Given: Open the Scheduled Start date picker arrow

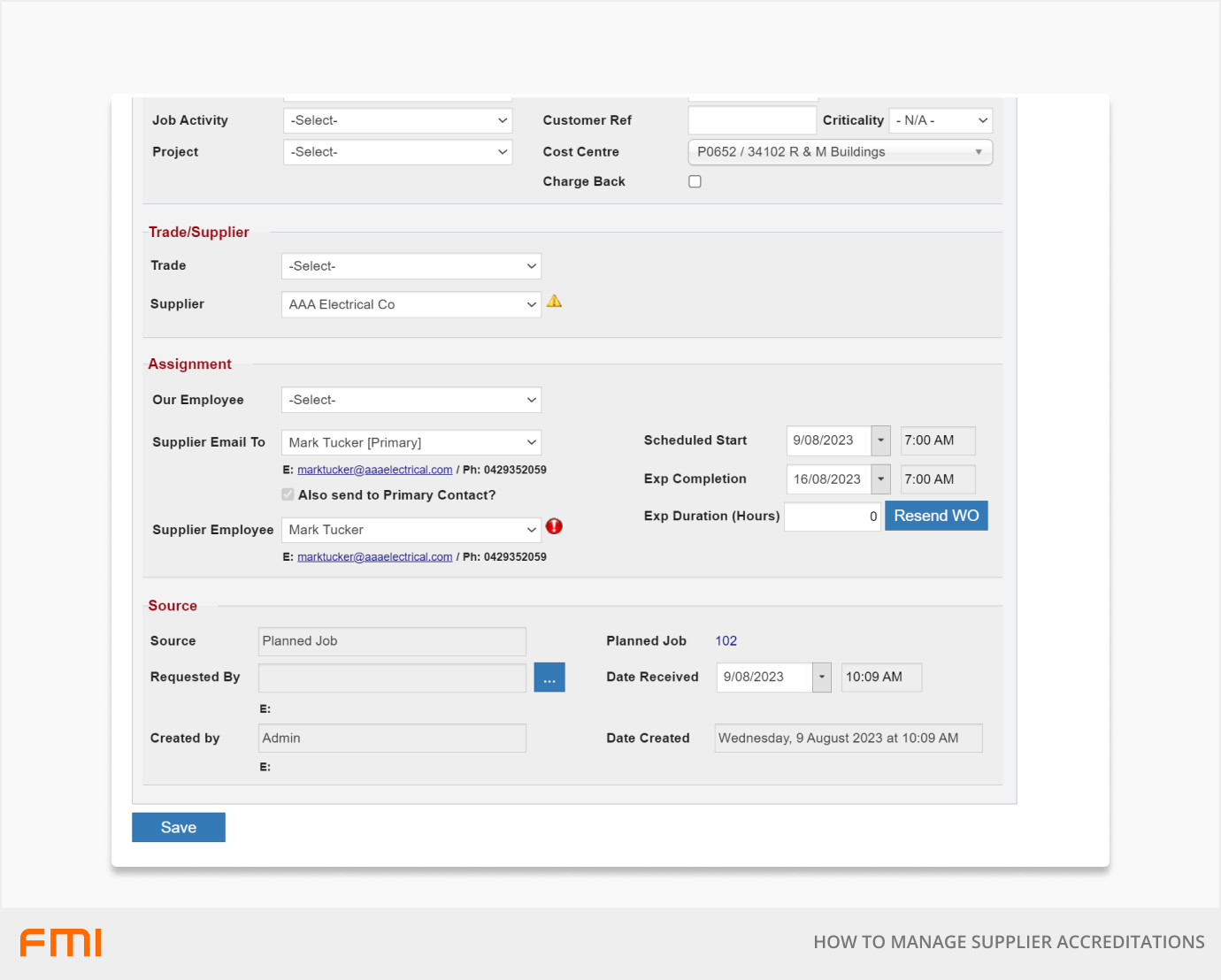Looking at the screenshot, I should tap(880, 440).
